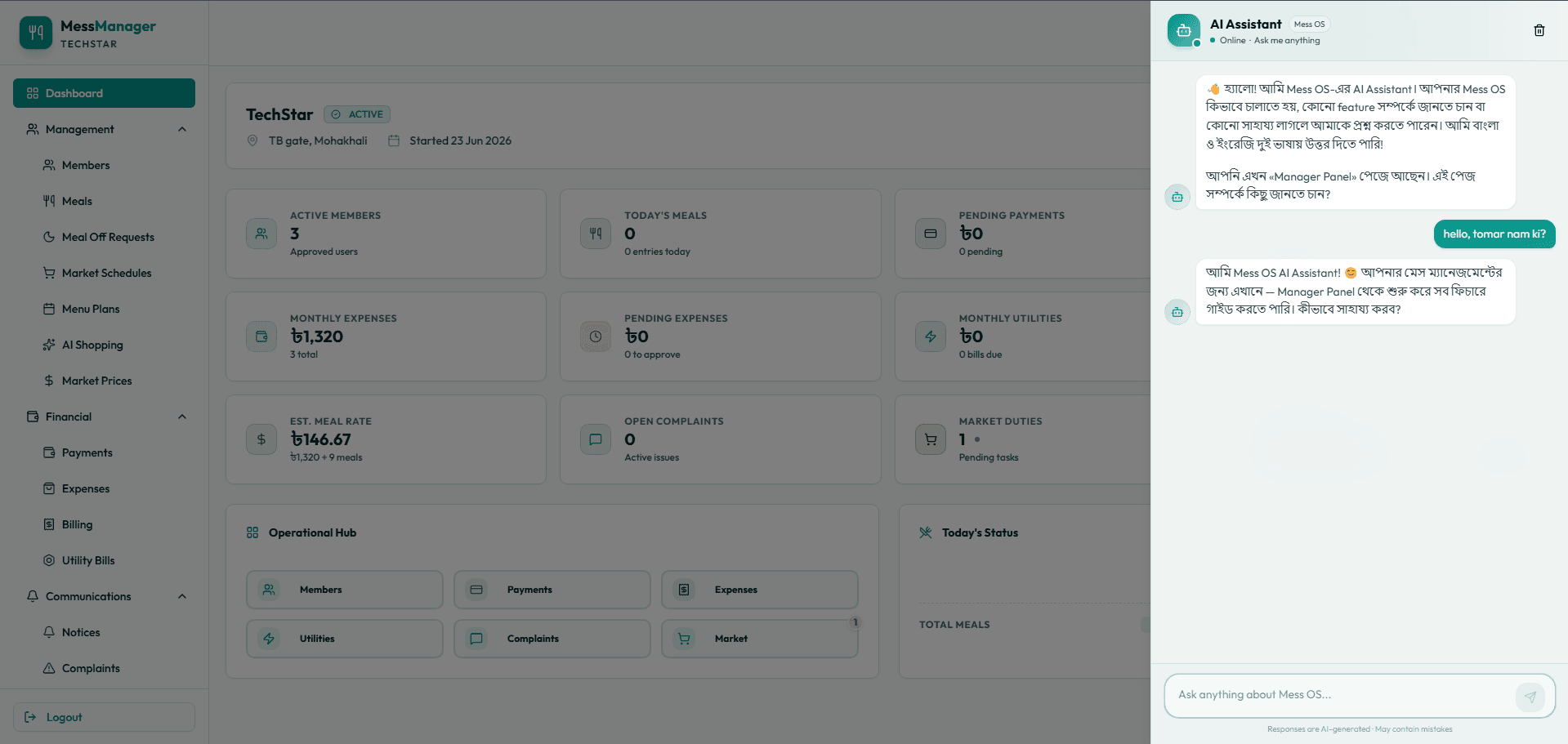Image resolution: width=1568 pixels, height=744 pixels.
Task: Click the Active Members card people icon
Action: [x=261, y=234]
